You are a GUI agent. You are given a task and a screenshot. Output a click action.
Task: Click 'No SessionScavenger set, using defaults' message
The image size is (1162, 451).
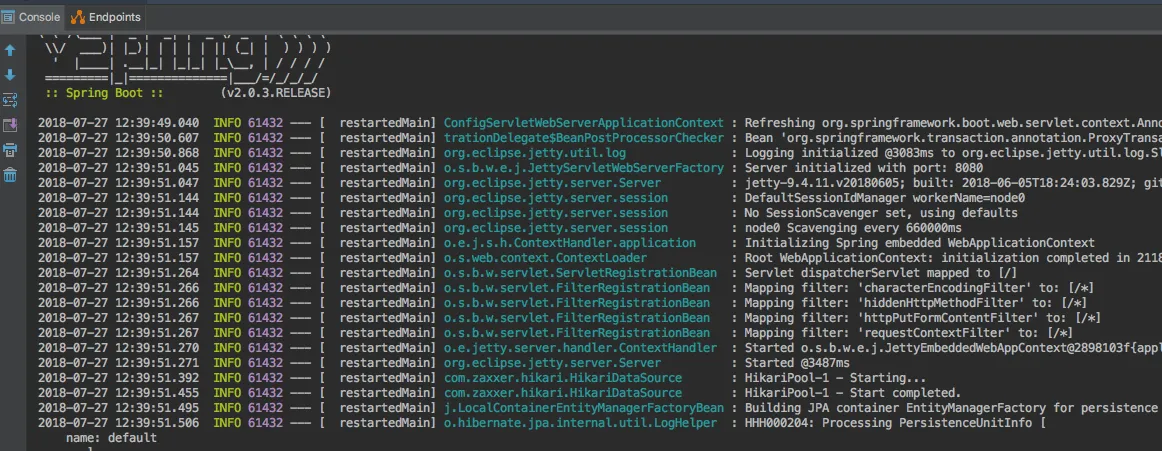click(x=881, y=213)
